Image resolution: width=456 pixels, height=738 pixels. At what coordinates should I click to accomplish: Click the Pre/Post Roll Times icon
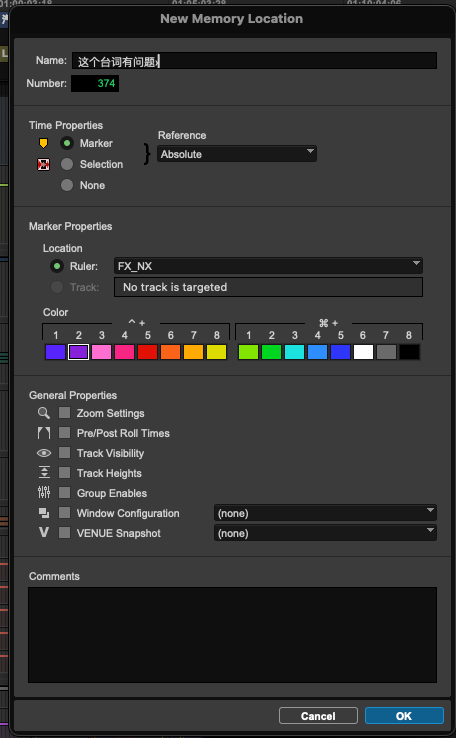click(x=44, y=433)
